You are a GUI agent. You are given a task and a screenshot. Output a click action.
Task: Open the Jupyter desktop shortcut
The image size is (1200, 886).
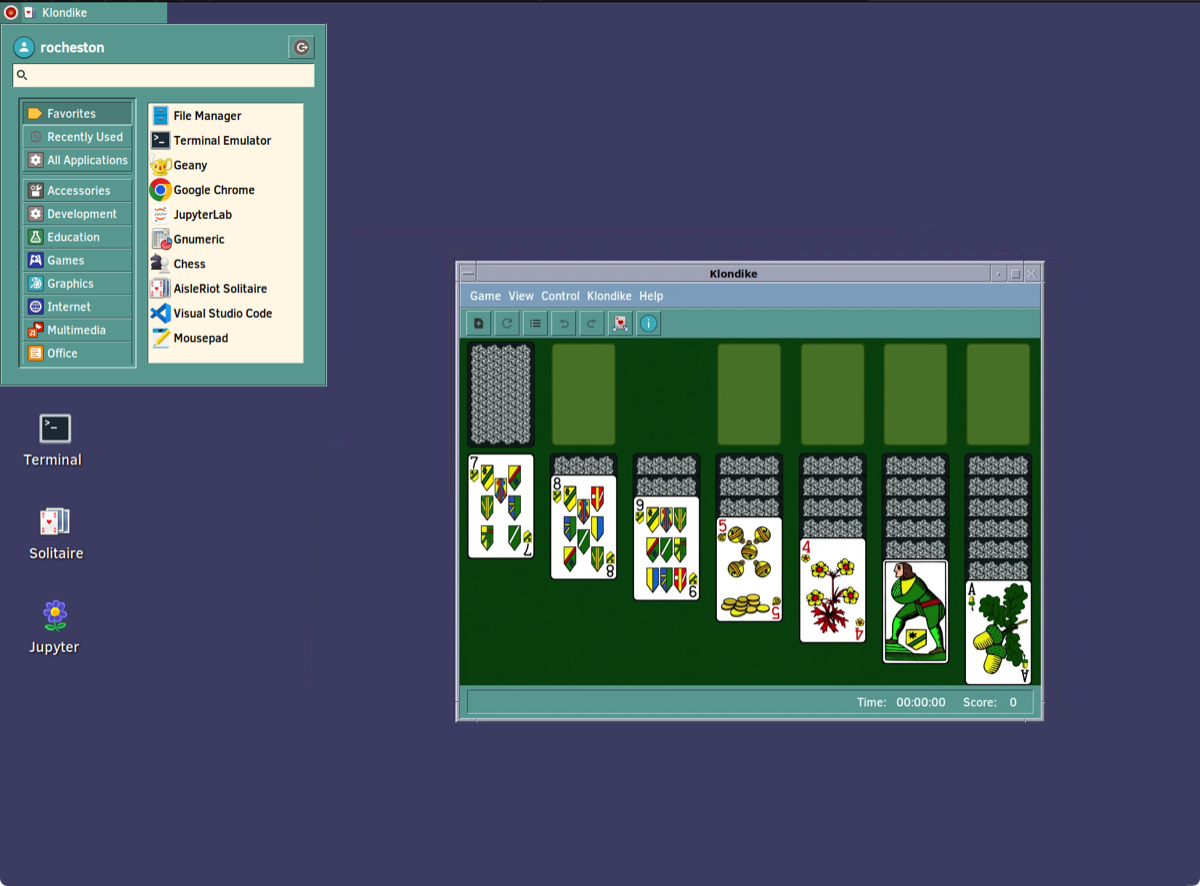(54, 625)
